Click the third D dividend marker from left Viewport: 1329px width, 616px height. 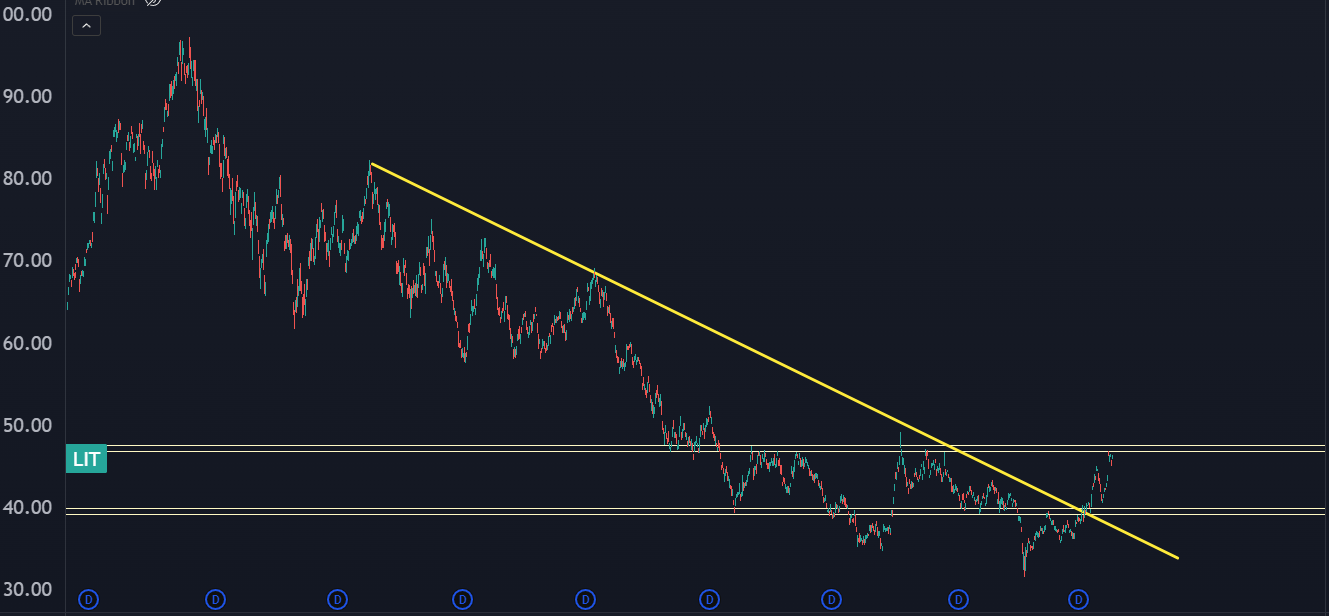pyautogui.click(x=338, y=600)
